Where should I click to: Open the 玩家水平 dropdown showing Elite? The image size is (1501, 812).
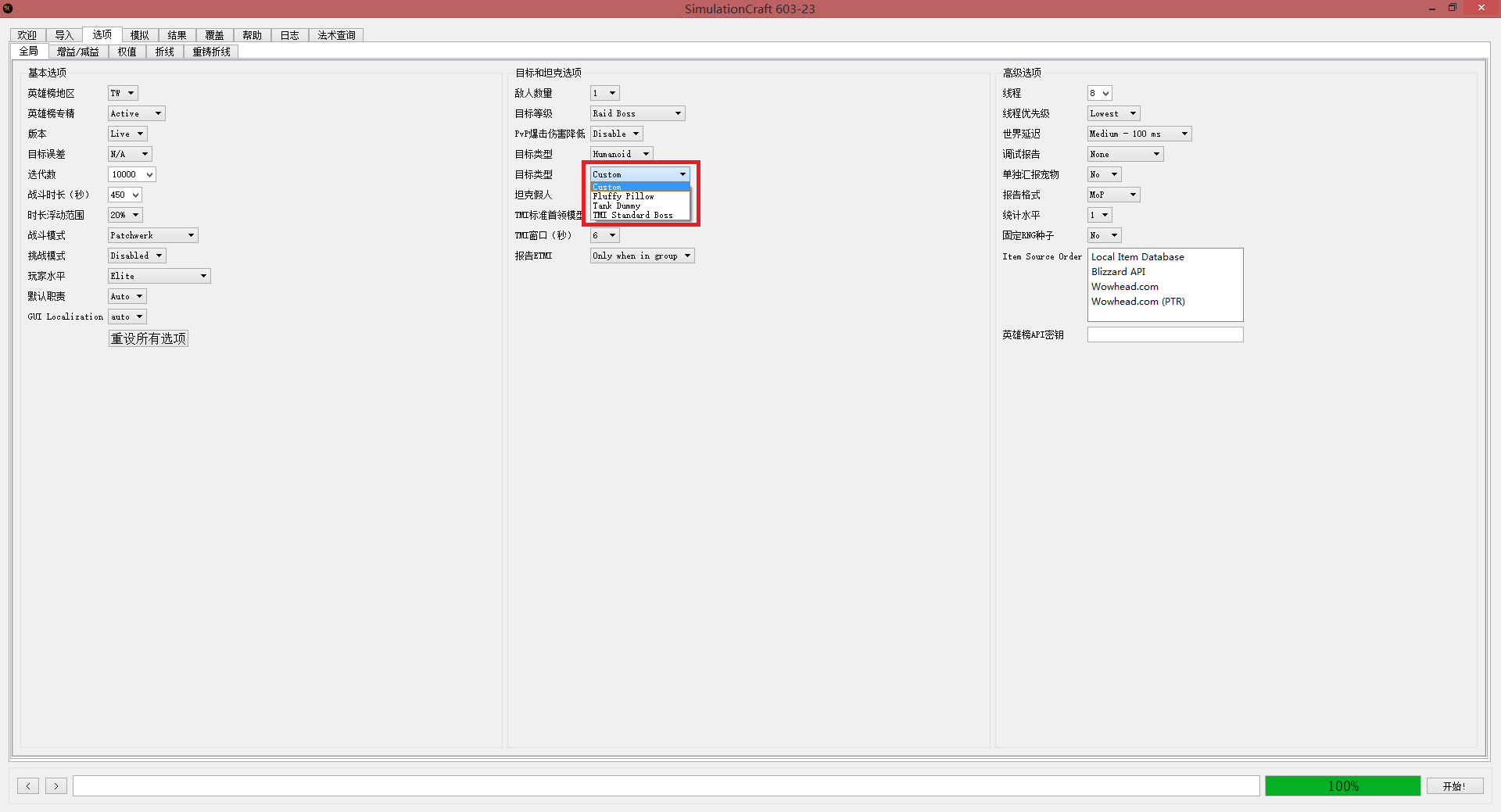(159, 276)
